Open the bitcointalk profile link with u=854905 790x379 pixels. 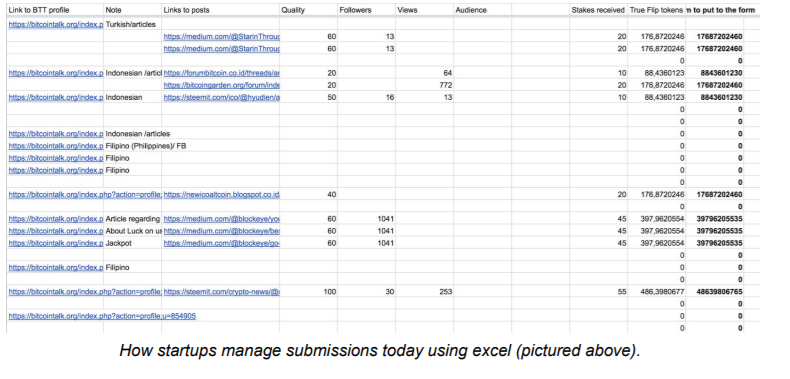tap(102, 316)
